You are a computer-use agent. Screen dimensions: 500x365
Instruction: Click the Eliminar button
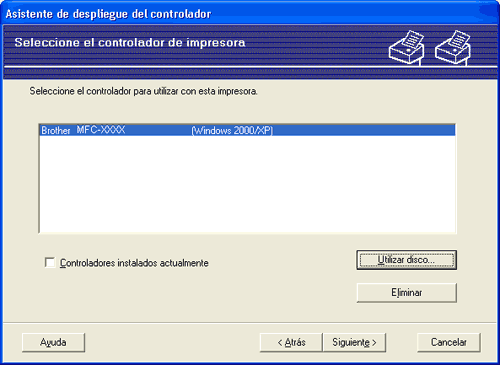(406, 293)
